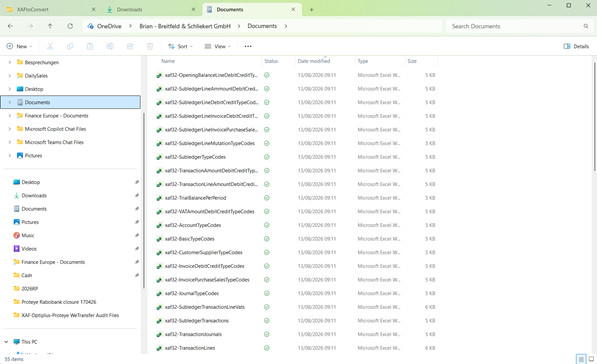Select file xaf32-CustomerSupplierTypeCodes
Image resolution: width=597 pixels, height=364 pixels.
204,252
